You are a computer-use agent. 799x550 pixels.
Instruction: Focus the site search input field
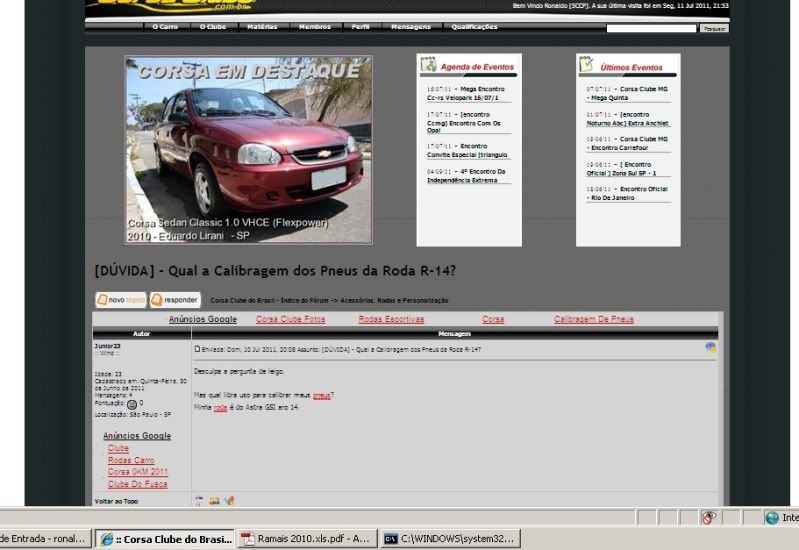coord(651,29)
